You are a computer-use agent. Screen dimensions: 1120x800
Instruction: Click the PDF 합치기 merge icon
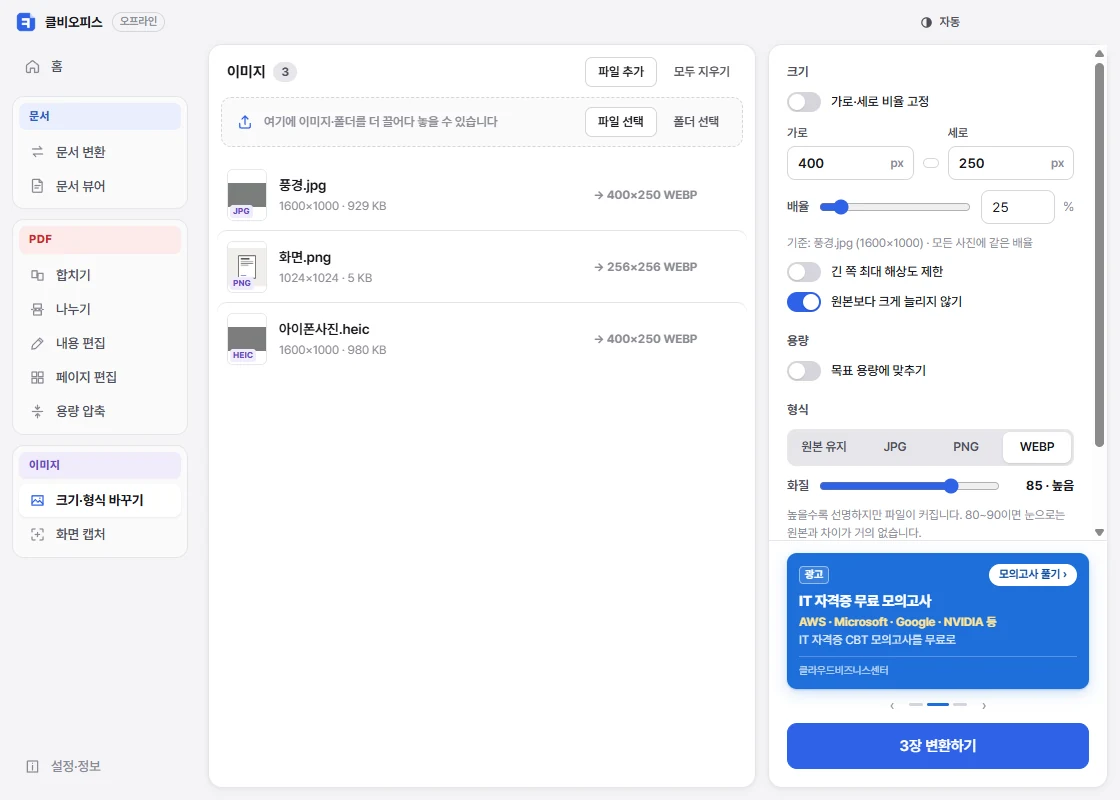click(37, 275)
